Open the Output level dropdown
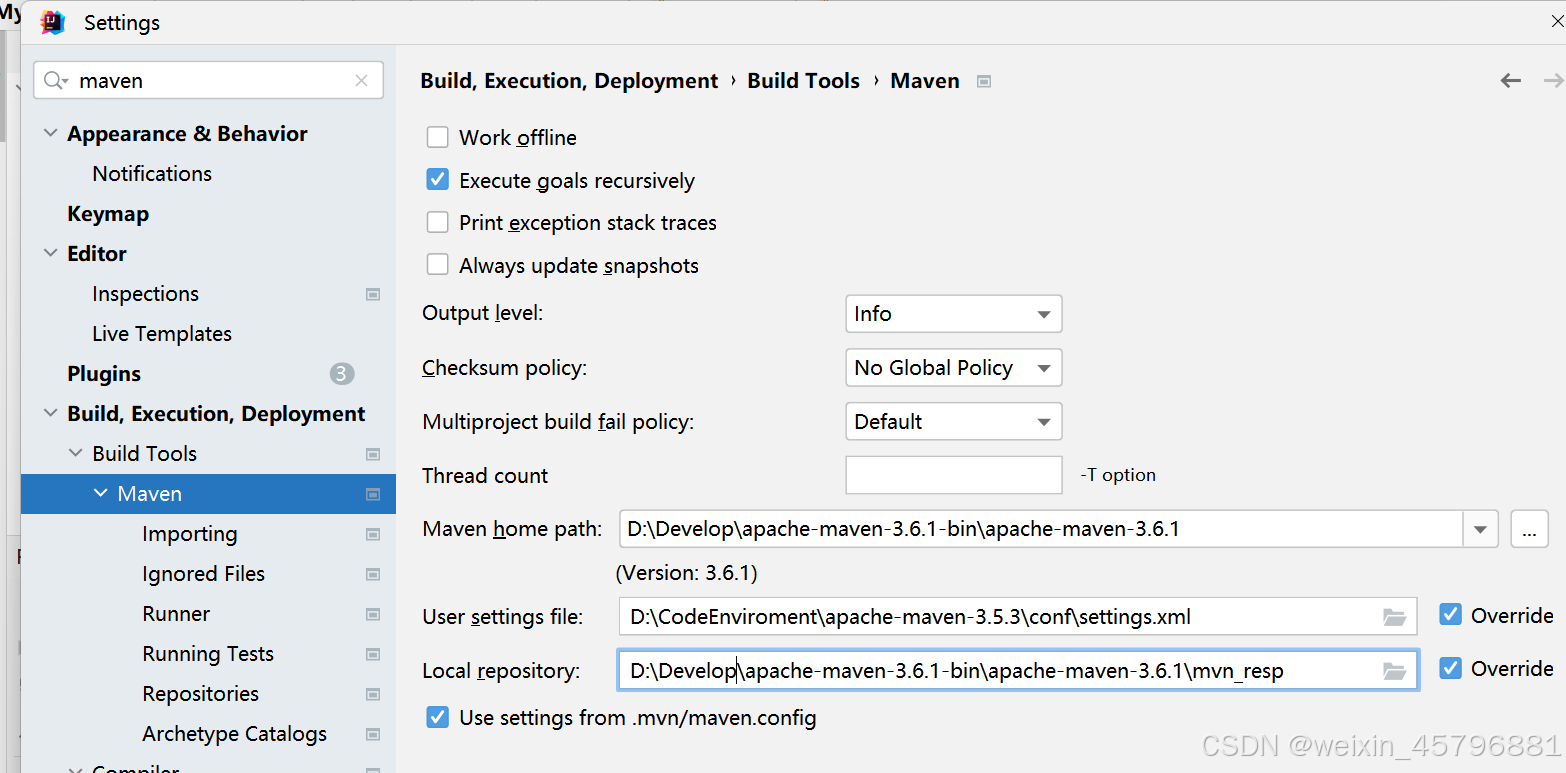This screenshot has height=773, width=1566. click(x=953, y=314)
